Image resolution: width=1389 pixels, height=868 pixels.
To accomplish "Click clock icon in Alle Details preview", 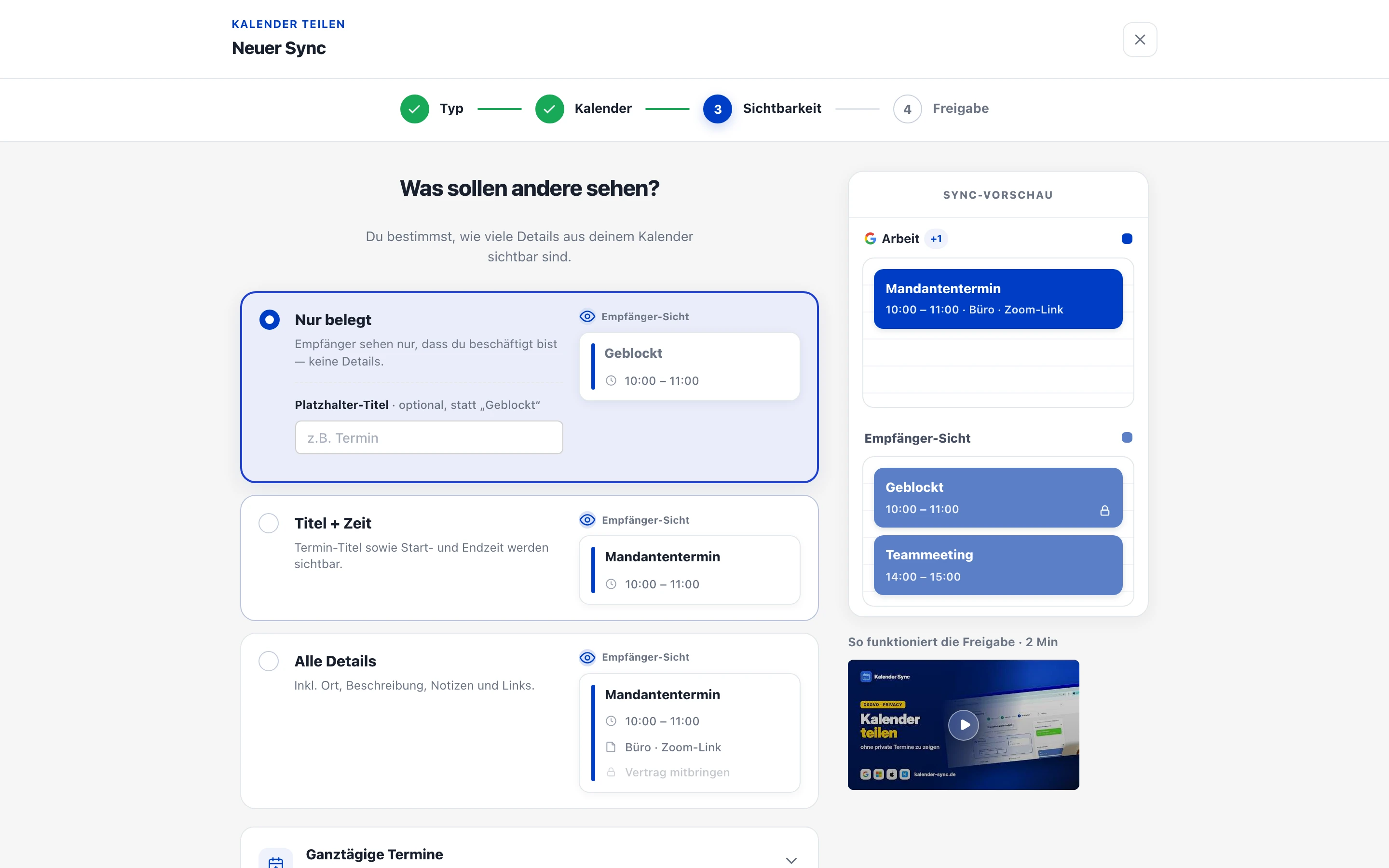I will coord(611,721).
